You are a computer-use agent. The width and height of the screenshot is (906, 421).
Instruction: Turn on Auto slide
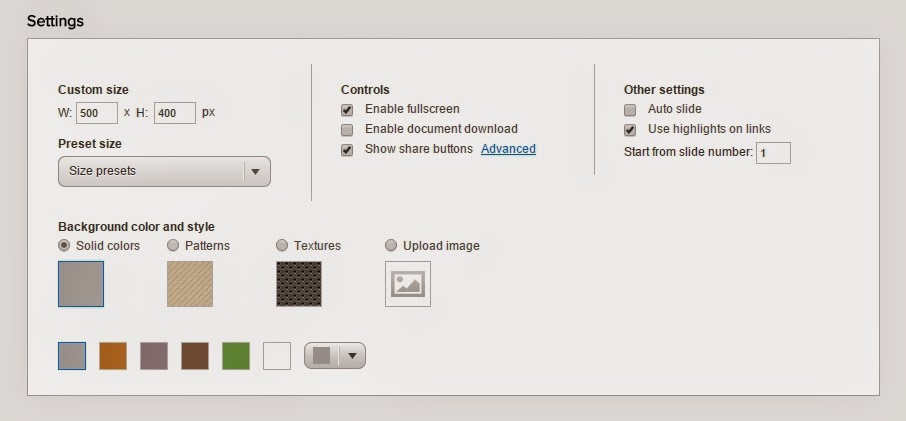(x=630, y=109)
